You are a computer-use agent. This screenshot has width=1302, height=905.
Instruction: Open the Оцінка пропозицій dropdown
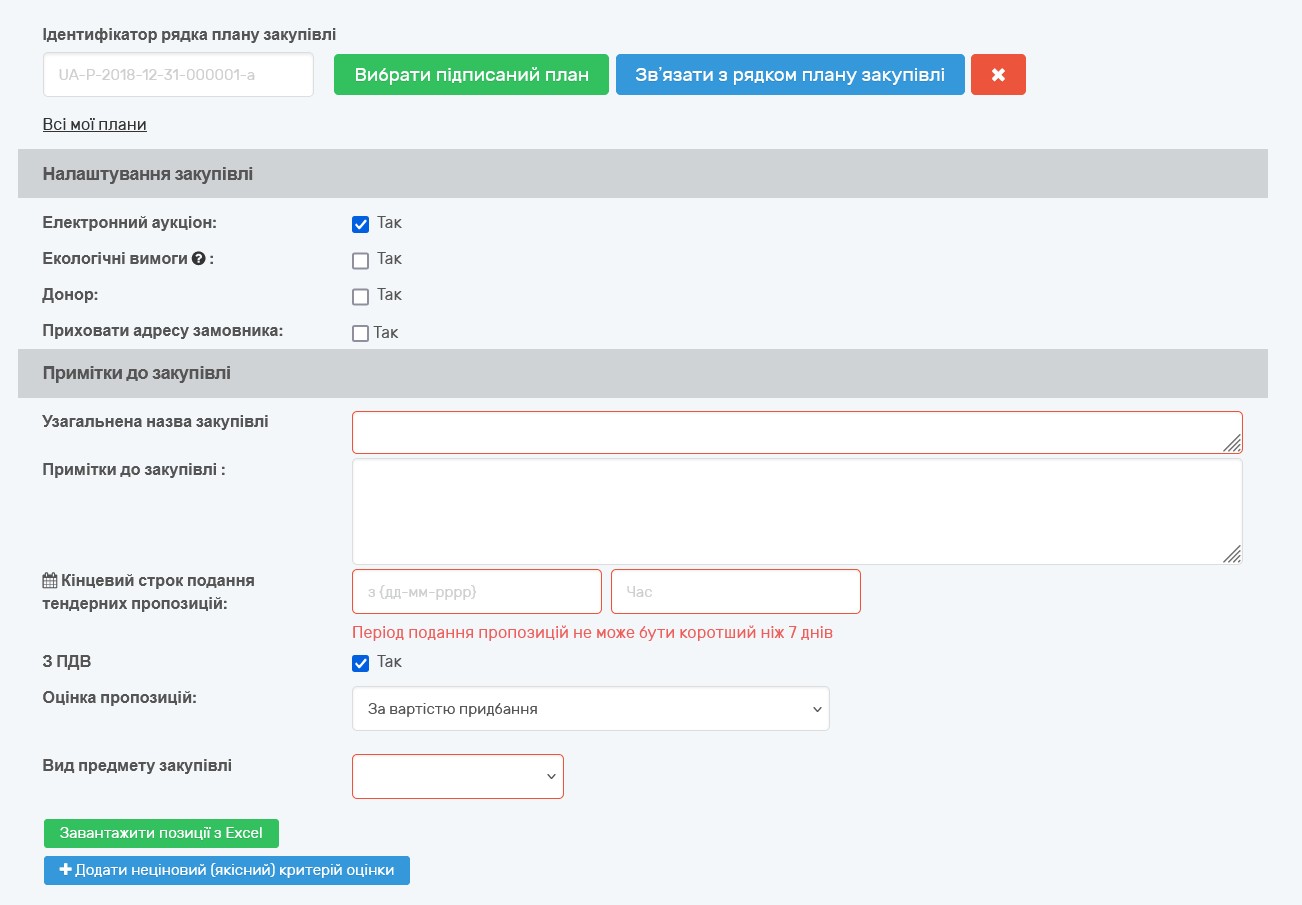[x=590, y=709]
